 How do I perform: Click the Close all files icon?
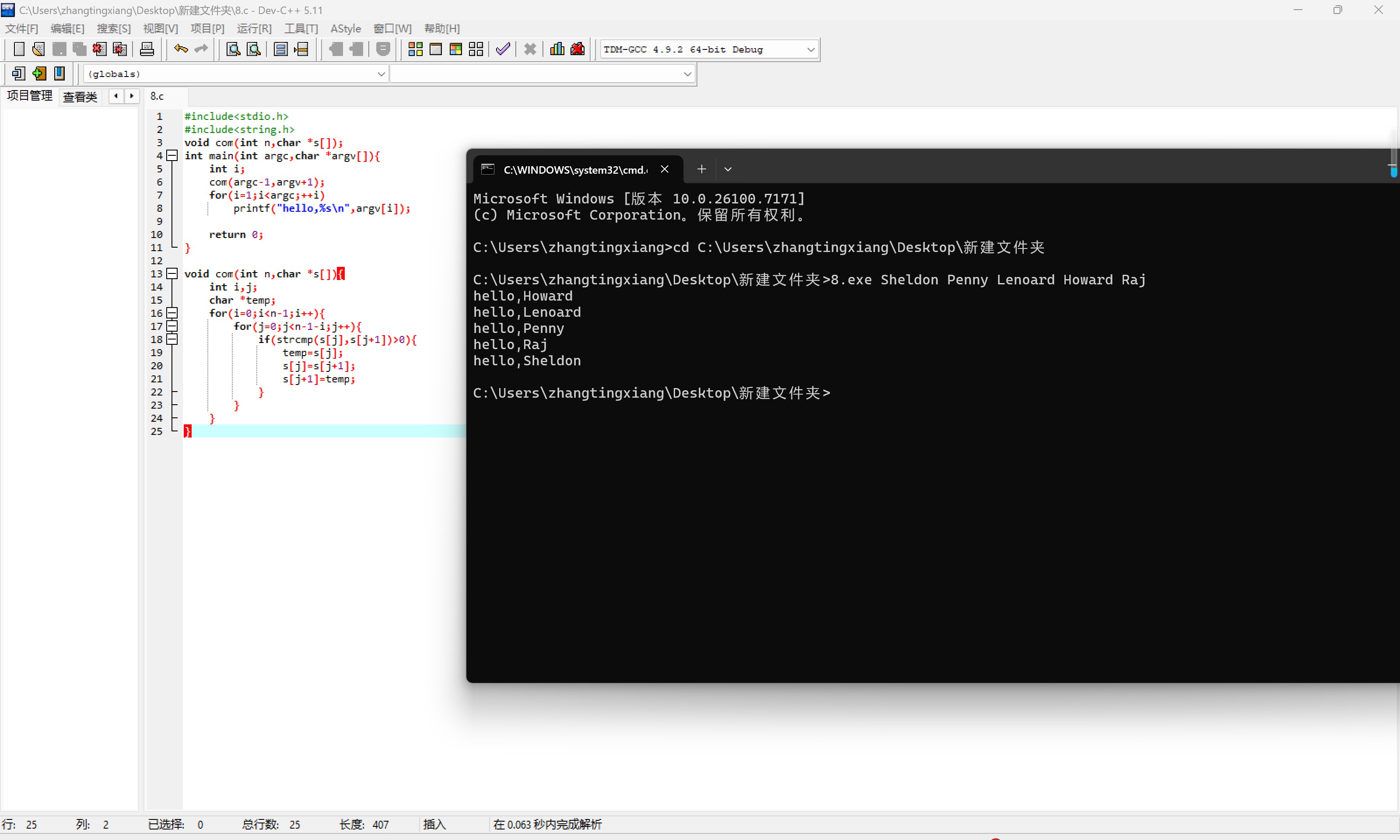[119, 49]
